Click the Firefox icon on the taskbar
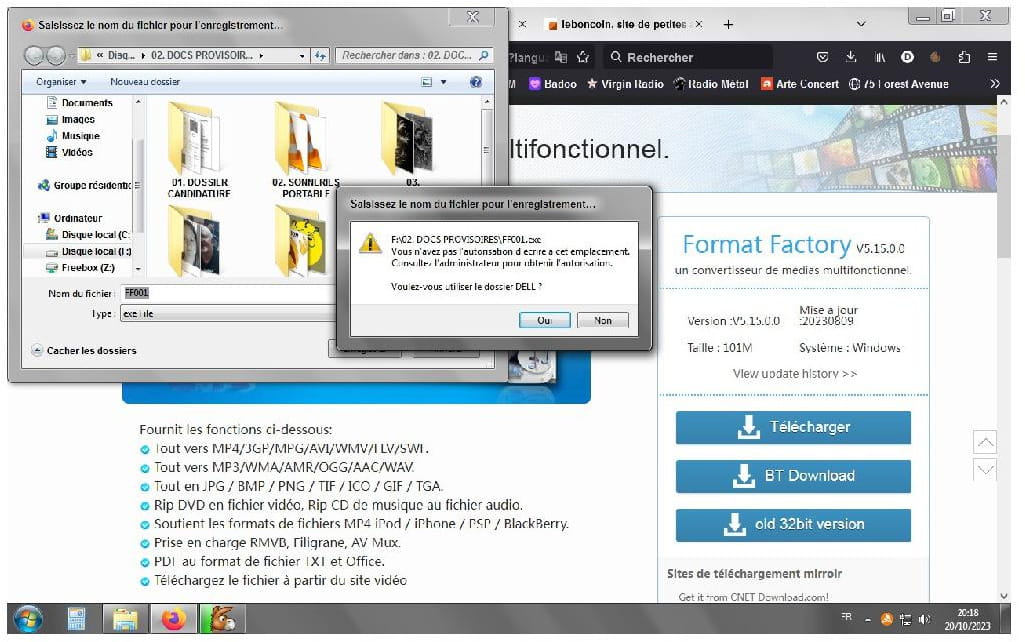The width and height of the screenshot is (1025, 642). pyautogui.click(x=174, y=619)
